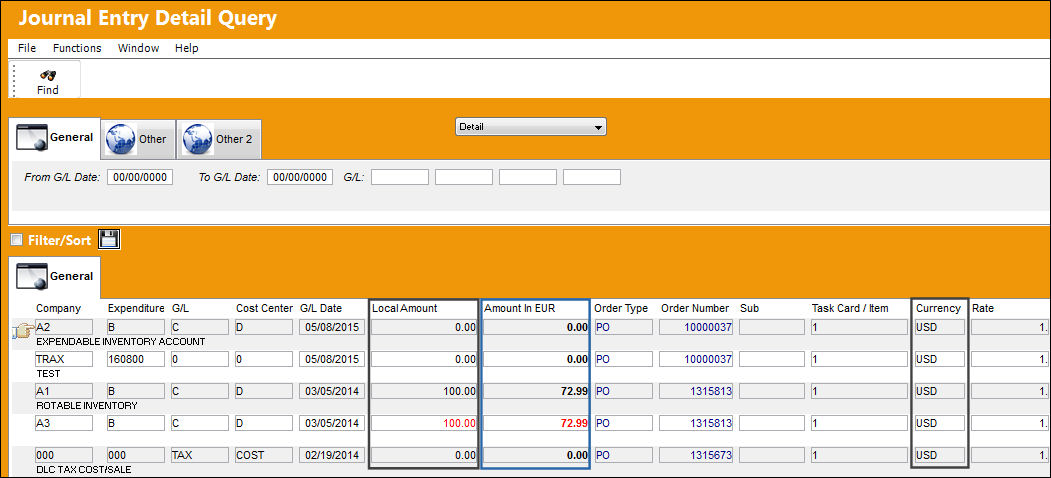Click the fourth G/L input box

pos(592,177)
